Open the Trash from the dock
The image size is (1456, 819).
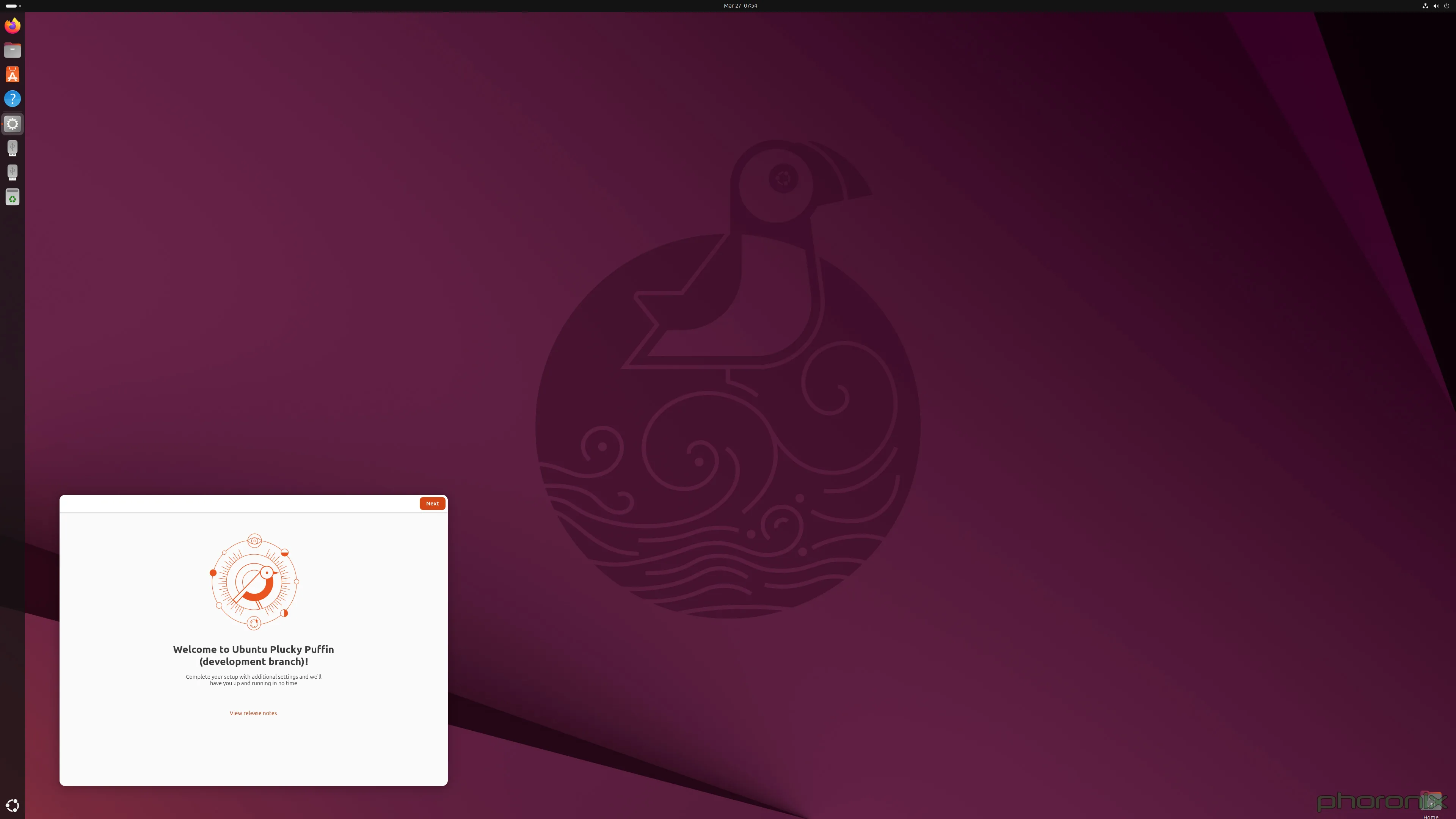coord(12,197)
